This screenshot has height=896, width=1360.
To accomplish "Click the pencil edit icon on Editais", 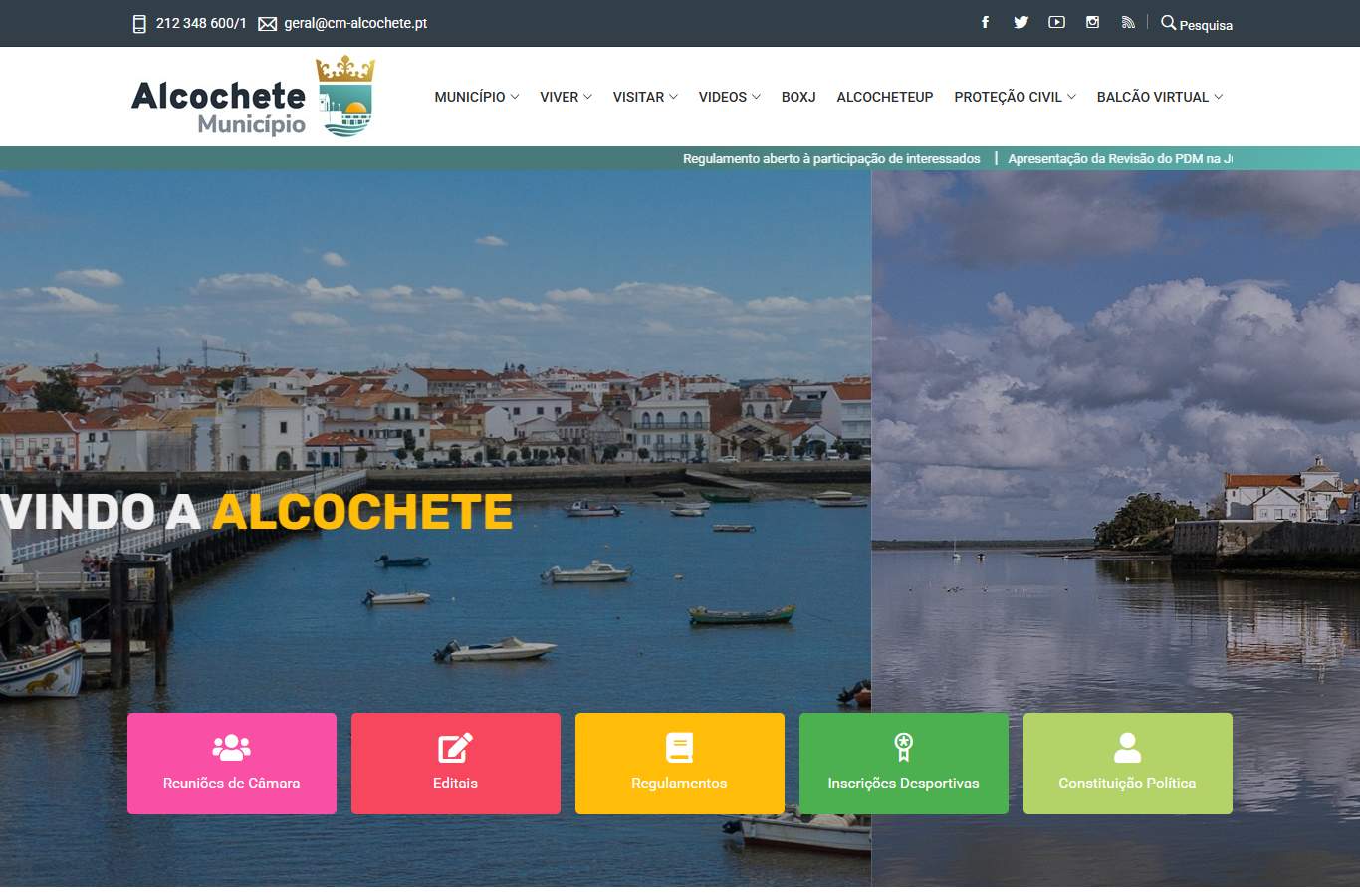I will pyautogui.click(x=455, y=747).
